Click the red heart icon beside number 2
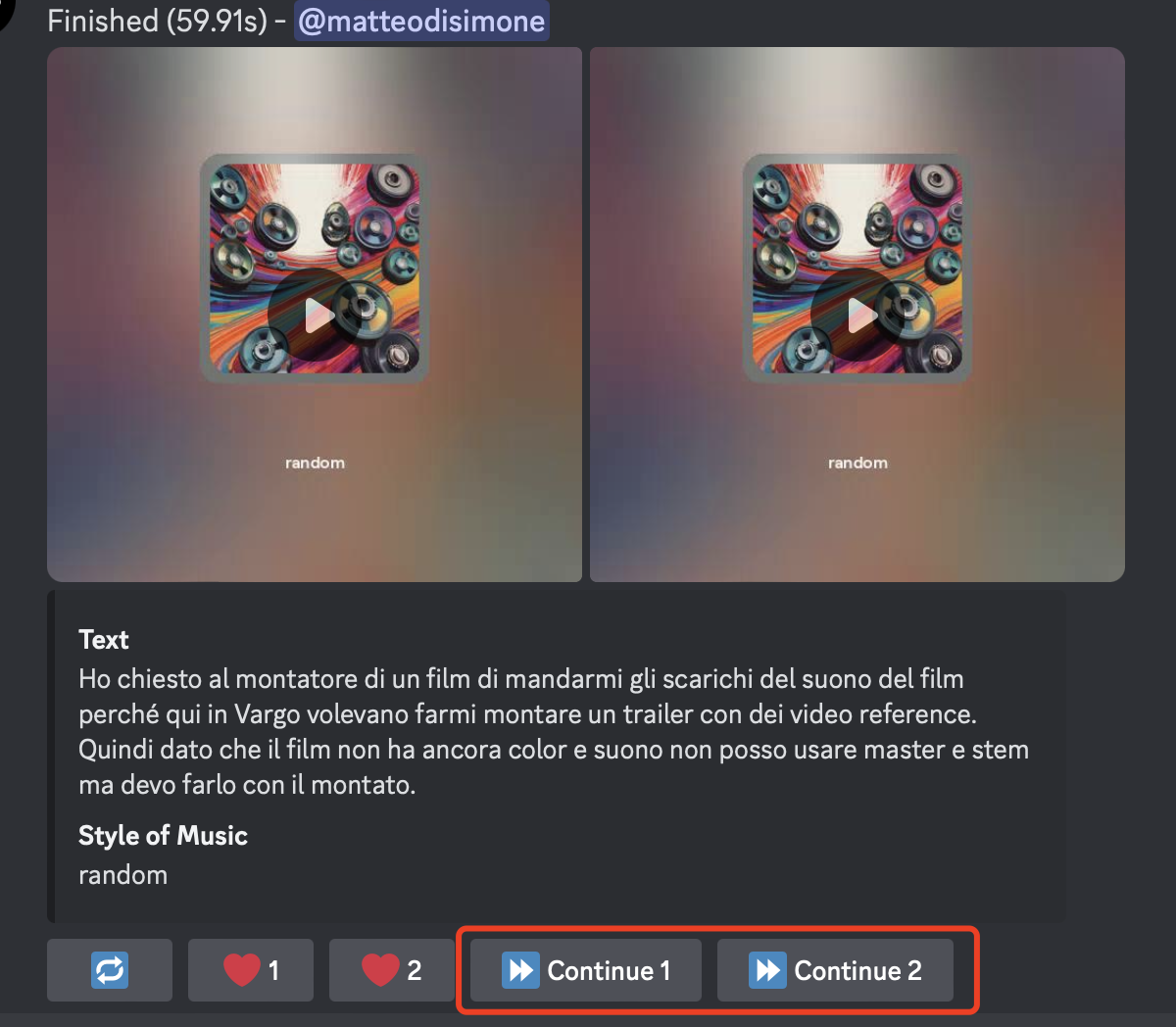1176x1027 pixels. (x=381, y=970)
